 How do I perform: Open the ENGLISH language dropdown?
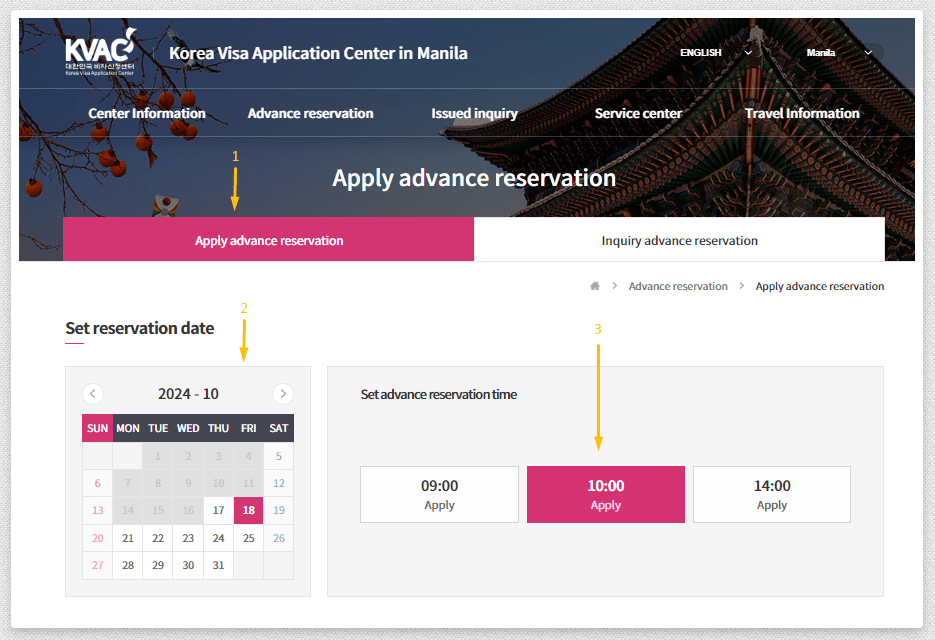pyautogui.click(x=715, y=53)
